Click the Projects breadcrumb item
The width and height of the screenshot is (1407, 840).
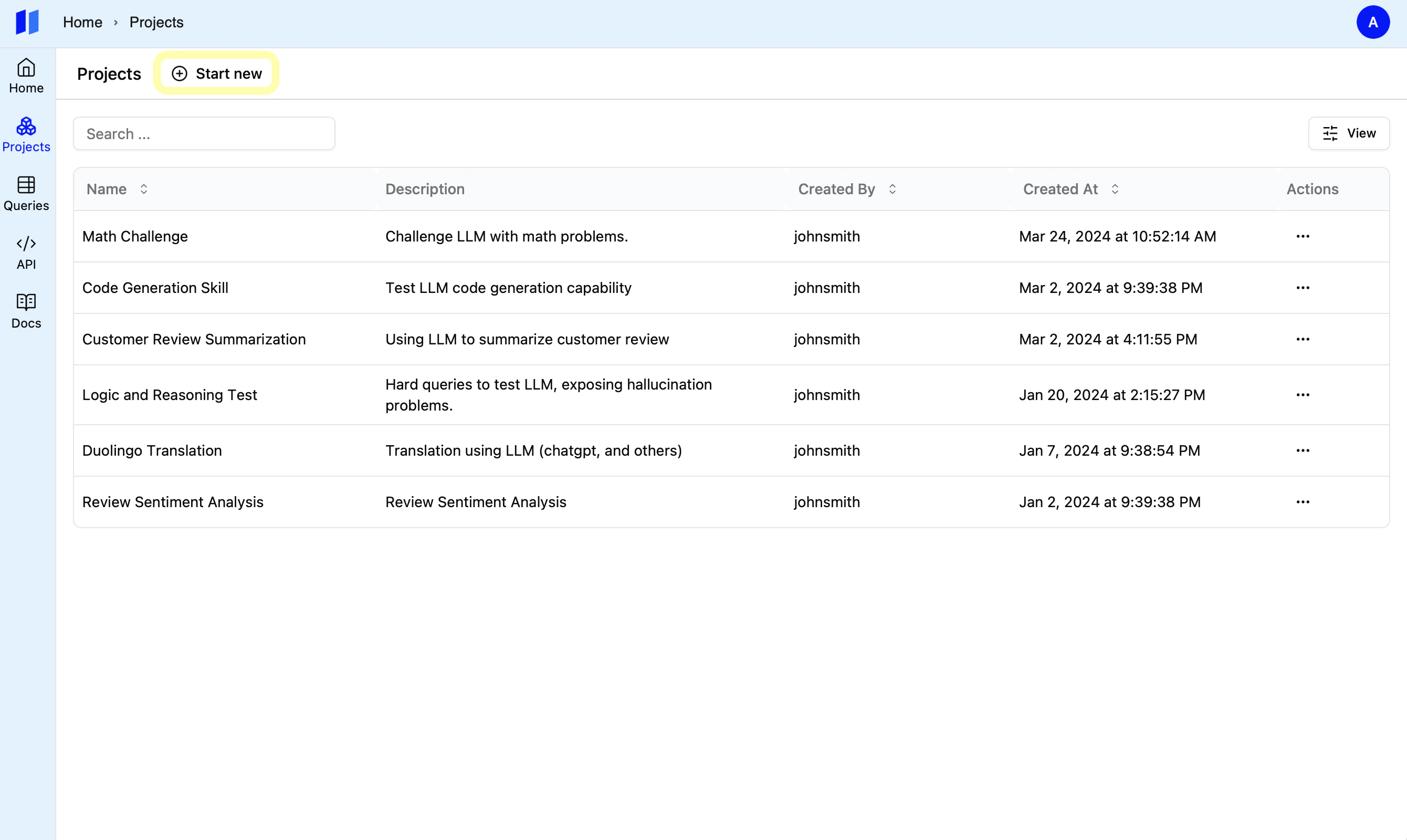pos(156,22)
